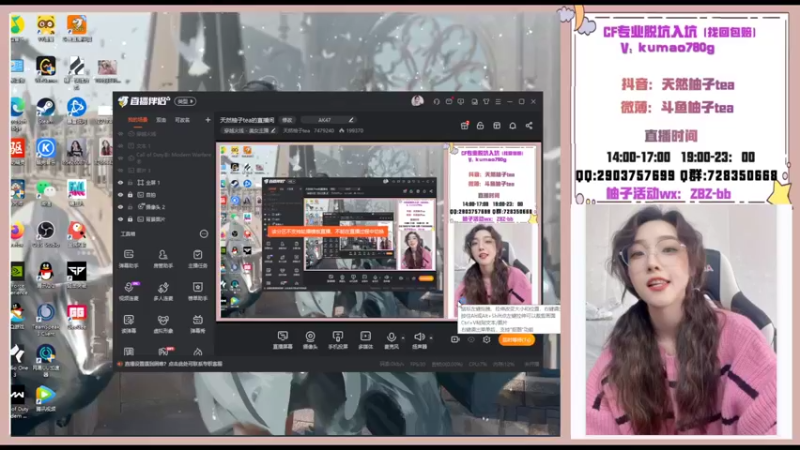Open settings gear beside the orange button
Viewport: 800px width, 450px height.
[x=486, y=339]
